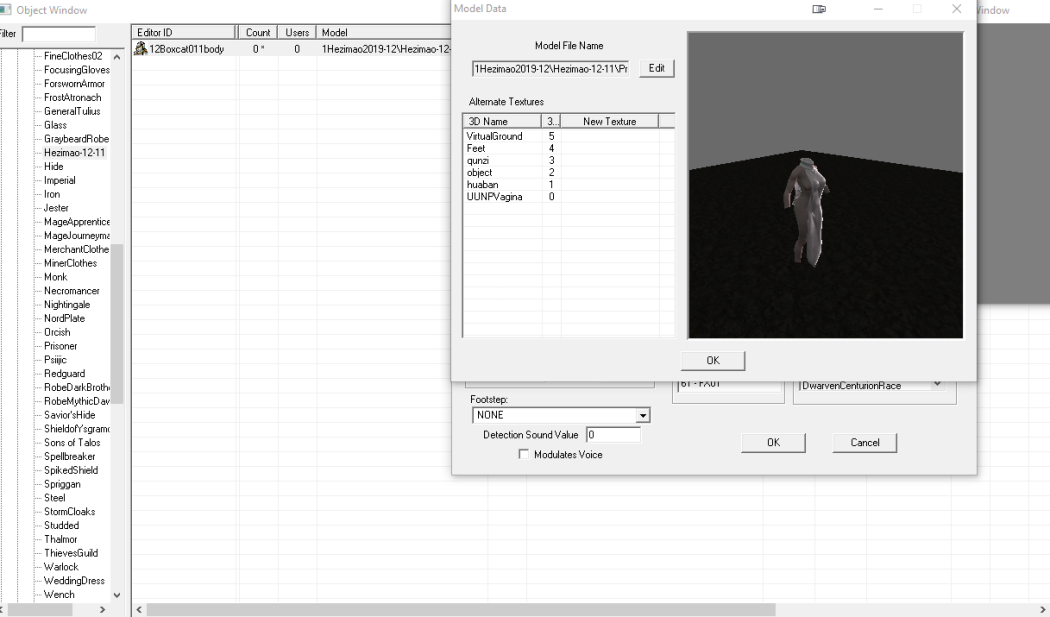Select Orcish tree item
The height and width of the screenshot is (617, 1050).
[x=57, y=332]
